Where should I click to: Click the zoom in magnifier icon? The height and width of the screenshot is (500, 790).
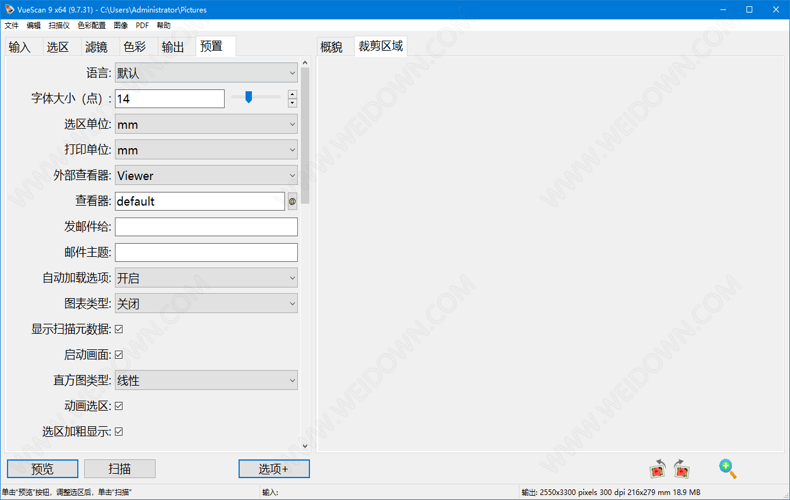click(x=727, y=468)
